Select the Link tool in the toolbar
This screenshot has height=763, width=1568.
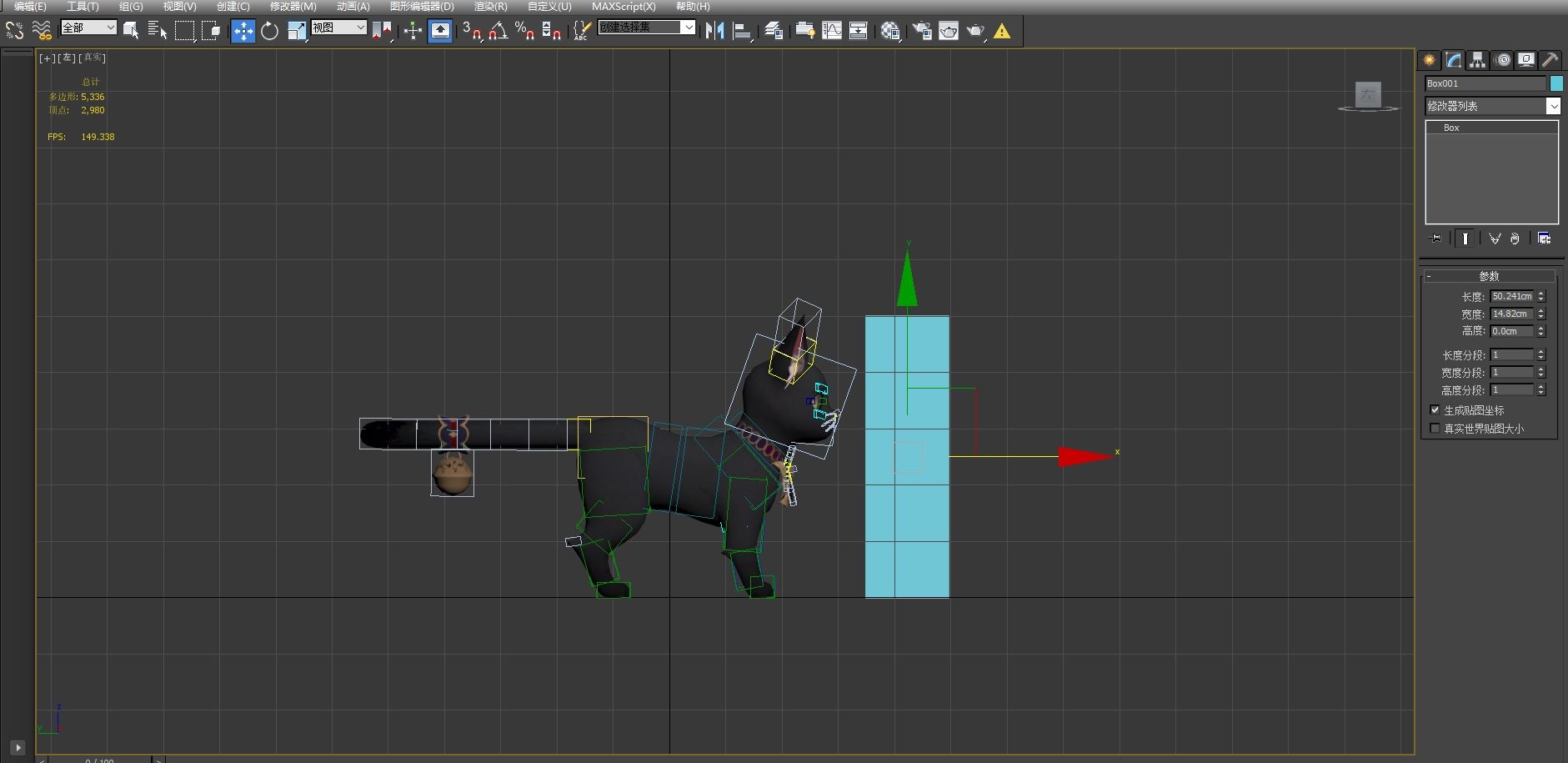pyautogui.click(x=14, y=31)
